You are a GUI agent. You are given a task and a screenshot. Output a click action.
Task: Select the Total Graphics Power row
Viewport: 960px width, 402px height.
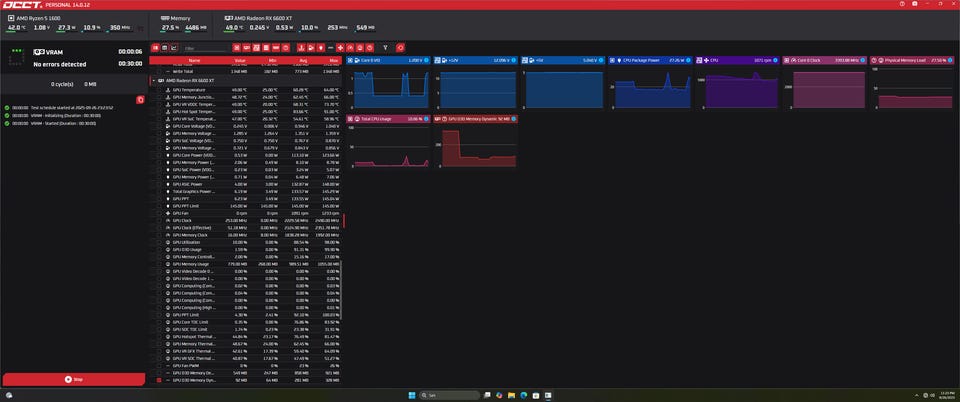(245, 192)
